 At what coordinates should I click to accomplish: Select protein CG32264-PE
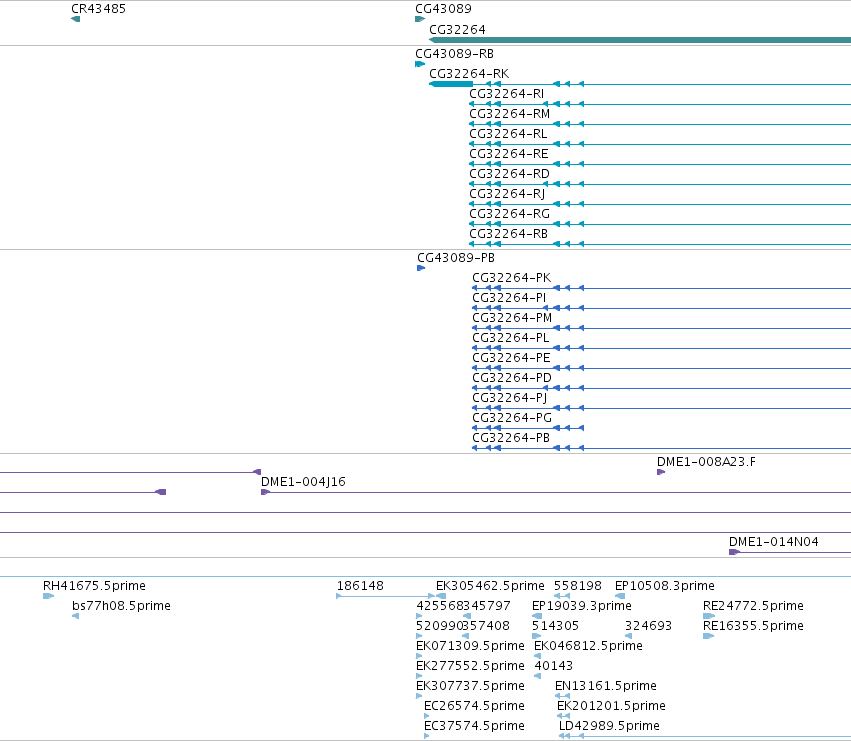[x=511, y=358]
